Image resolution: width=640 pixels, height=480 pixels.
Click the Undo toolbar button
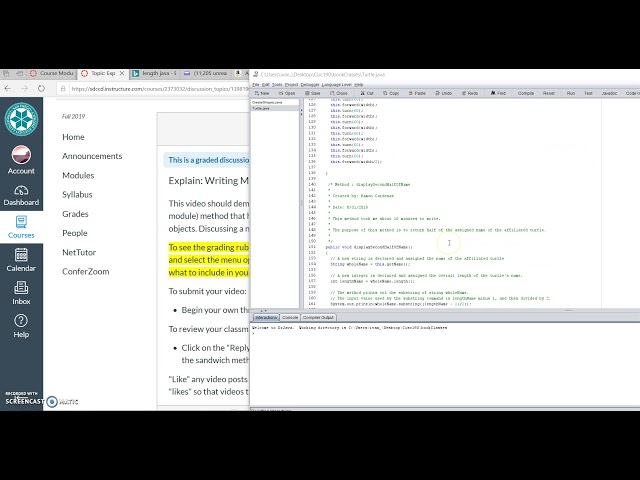444,93
